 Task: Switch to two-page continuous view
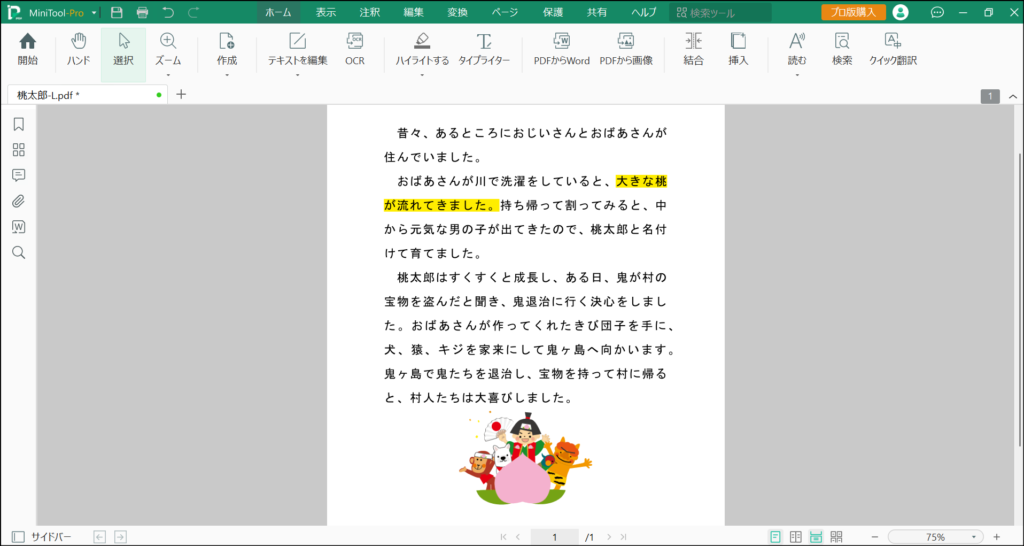[836, 537]
